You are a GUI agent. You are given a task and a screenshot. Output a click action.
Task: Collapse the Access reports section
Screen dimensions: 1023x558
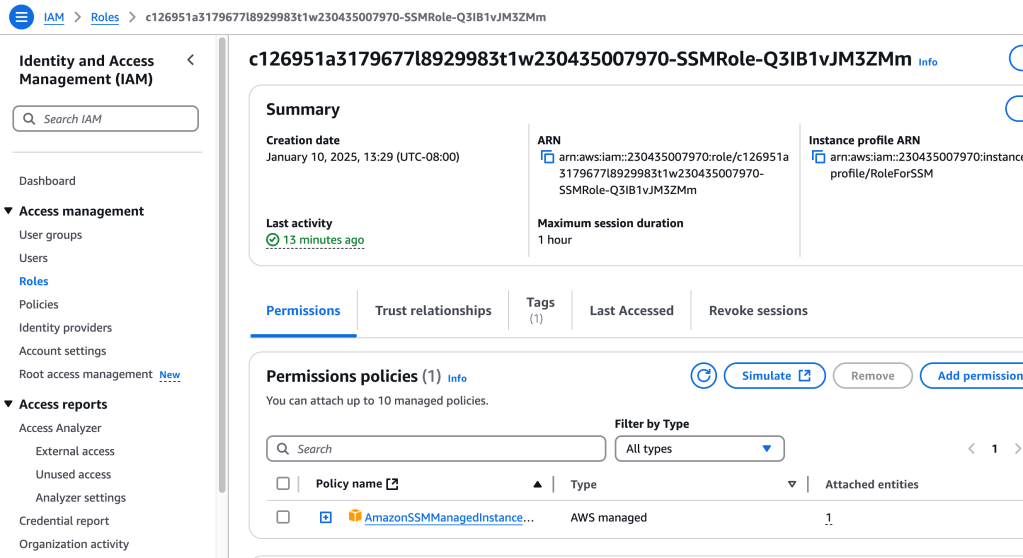point(9,404)
